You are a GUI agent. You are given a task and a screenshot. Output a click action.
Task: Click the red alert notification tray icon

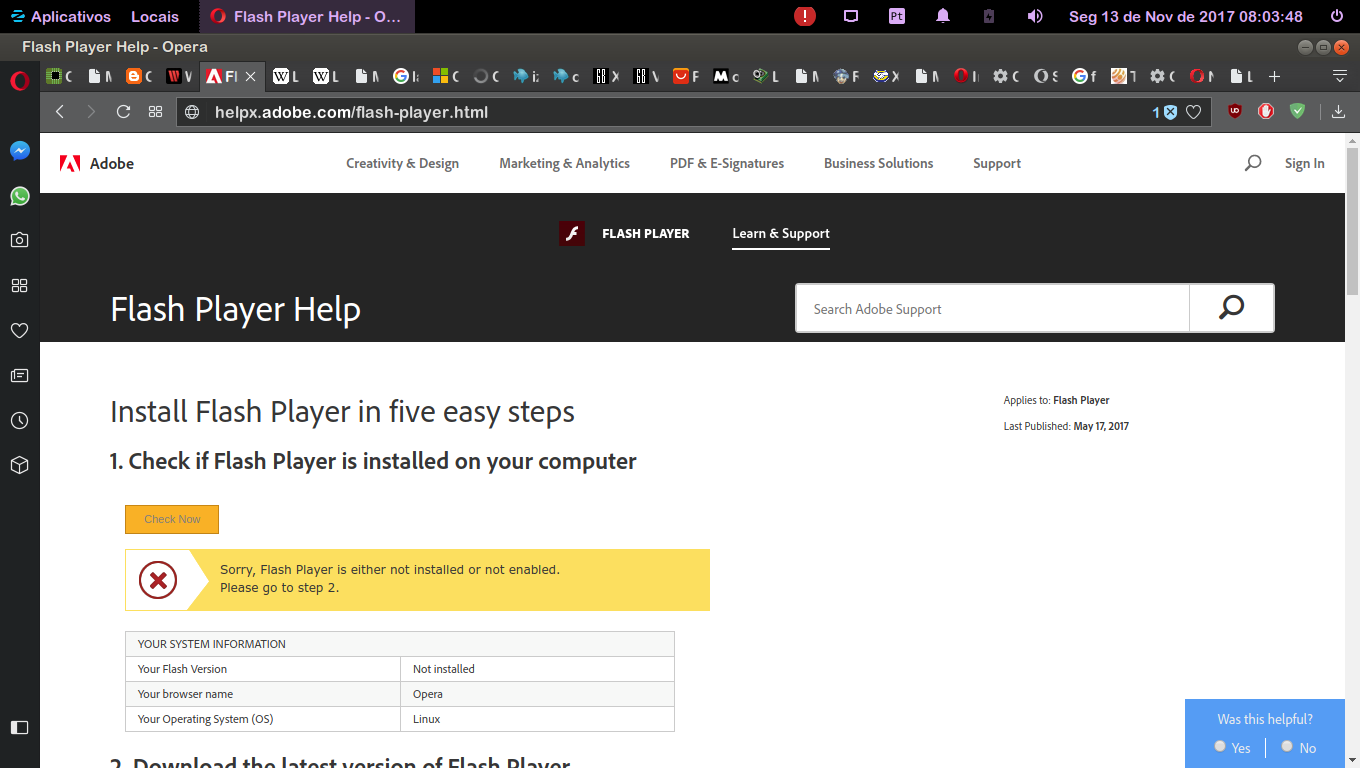804,16
